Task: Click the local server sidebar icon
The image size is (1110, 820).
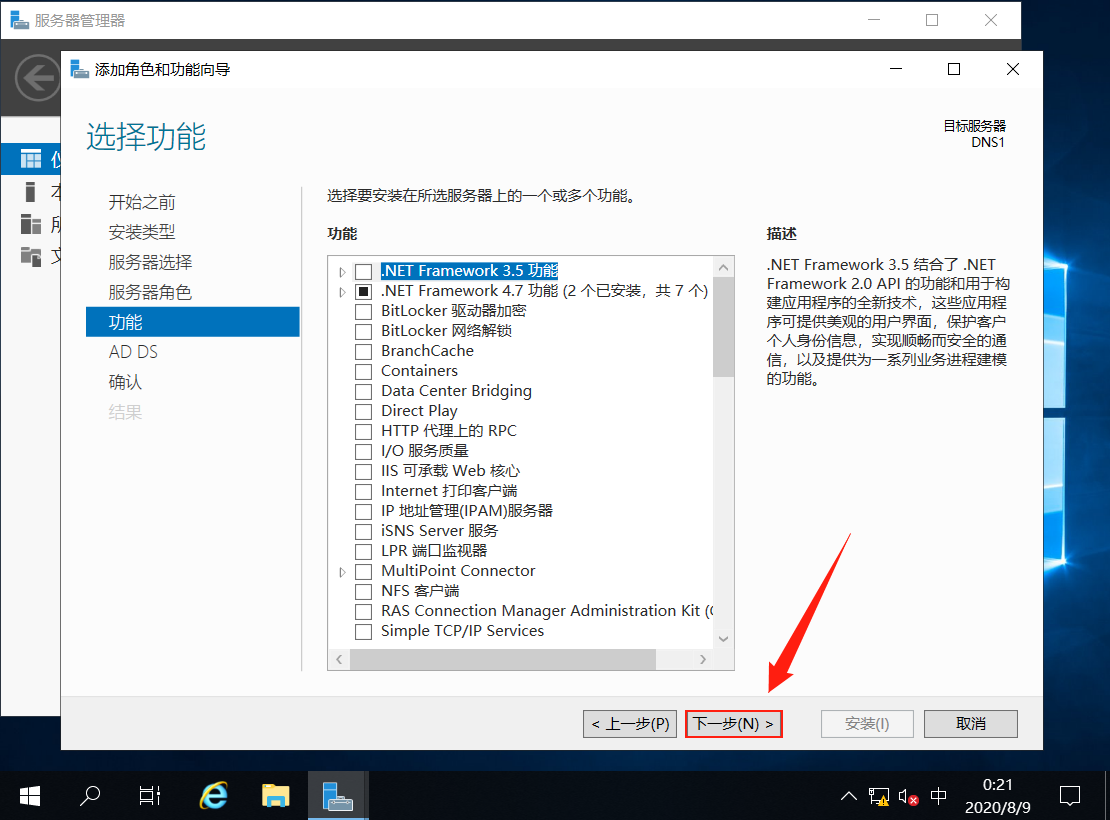Action: point(30,191)
